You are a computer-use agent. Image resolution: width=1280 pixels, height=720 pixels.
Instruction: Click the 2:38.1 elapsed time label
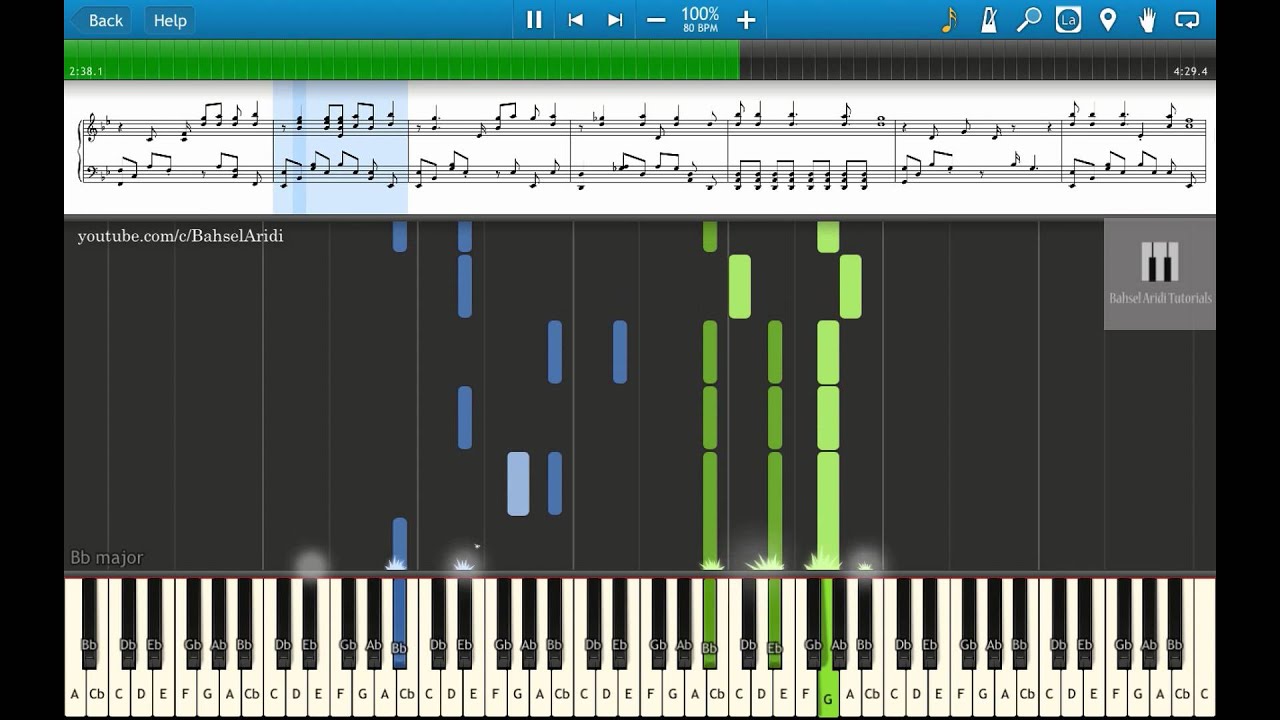pos(86,72)
